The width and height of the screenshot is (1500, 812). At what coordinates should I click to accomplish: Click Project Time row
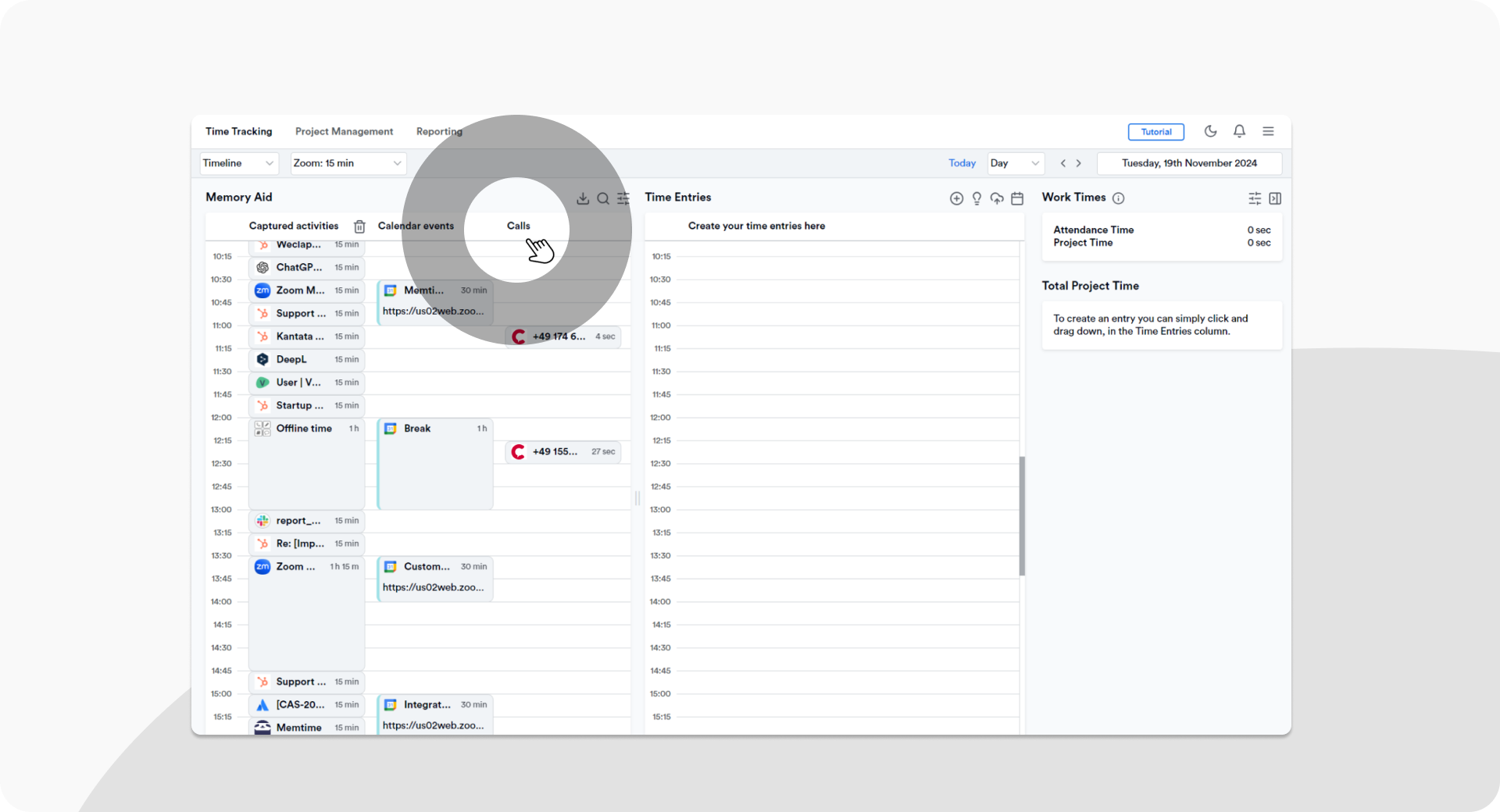point(1162,243)
